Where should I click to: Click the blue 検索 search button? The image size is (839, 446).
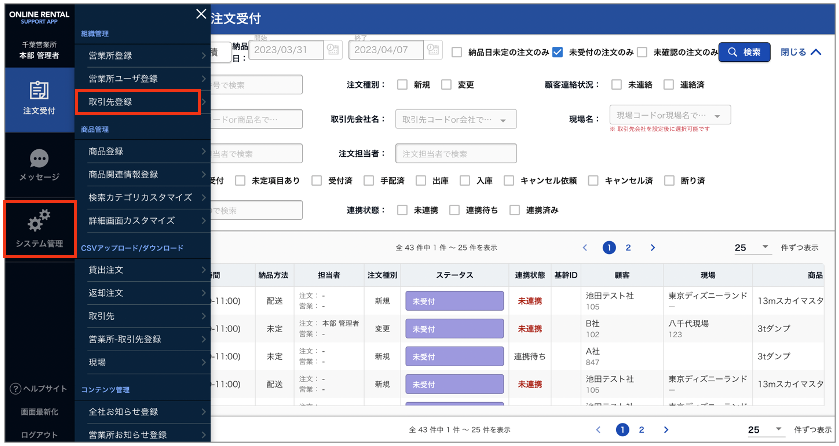pyautogui.click(x=744, y=52)
